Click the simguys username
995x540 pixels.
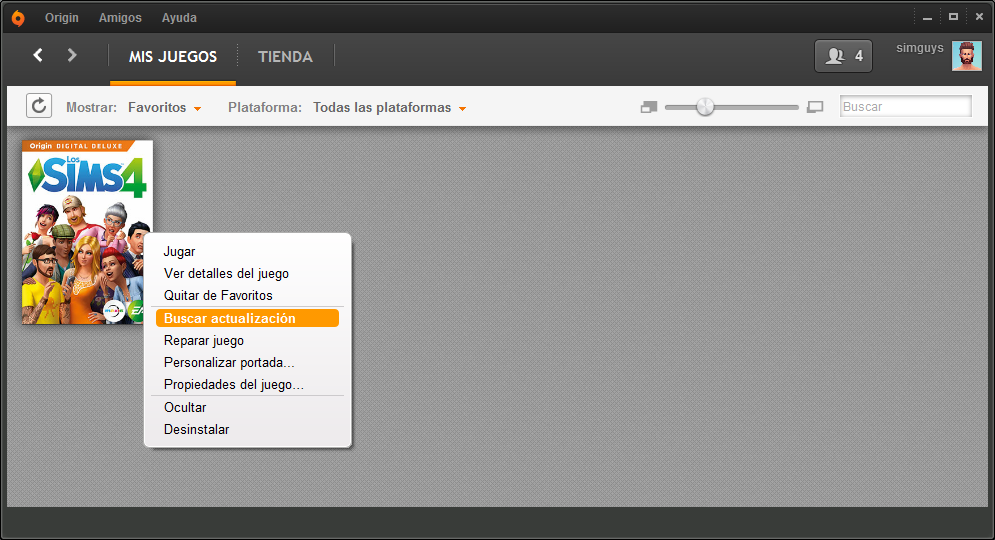[919, 48]
